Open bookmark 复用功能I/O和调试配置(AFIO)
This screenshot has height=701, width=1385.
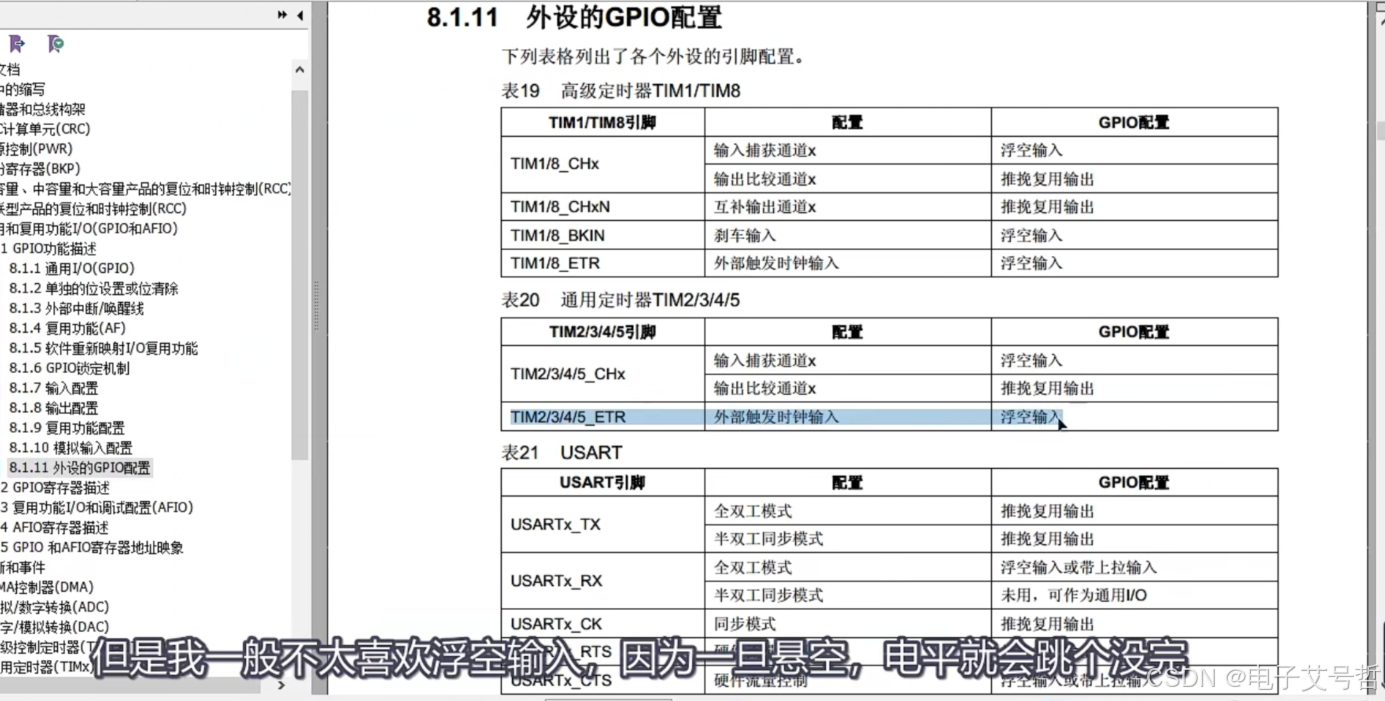[96, 508]
